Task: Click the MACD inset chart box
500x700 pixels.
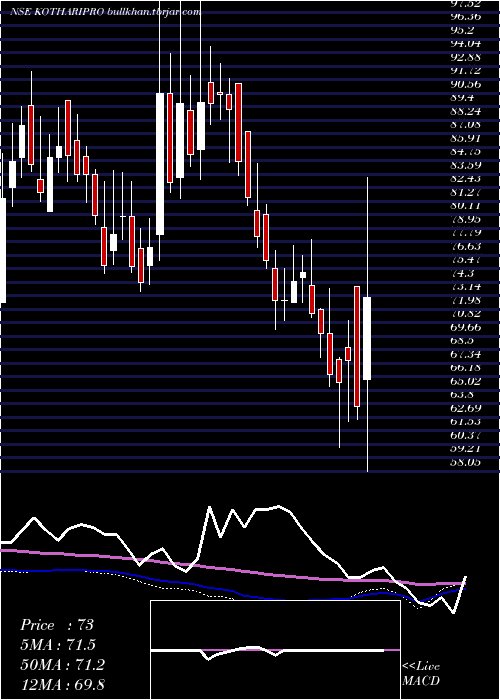Action: [275, 650]
